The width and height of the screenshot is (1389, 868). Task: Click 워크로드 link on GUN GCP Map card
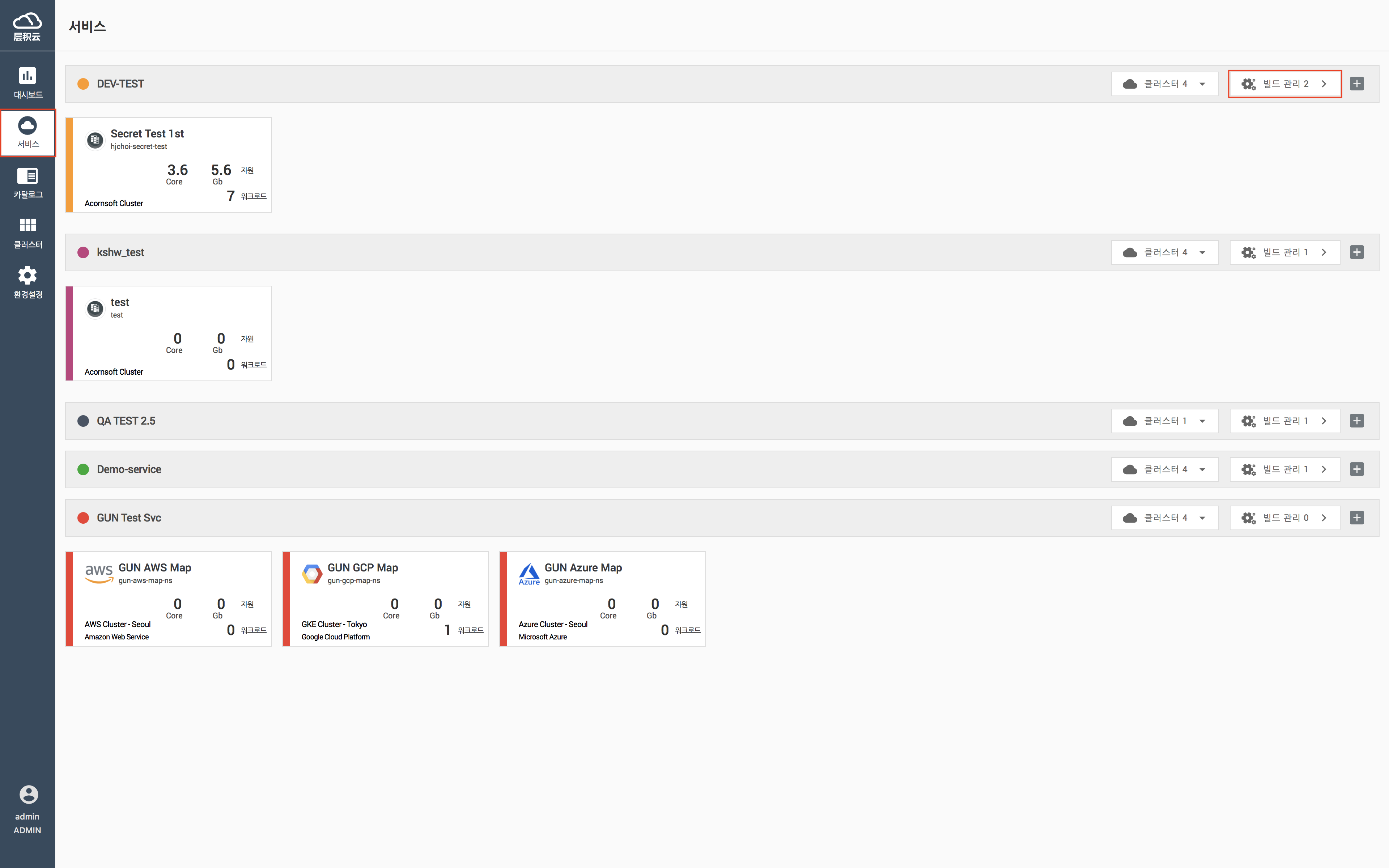point(470,630)
